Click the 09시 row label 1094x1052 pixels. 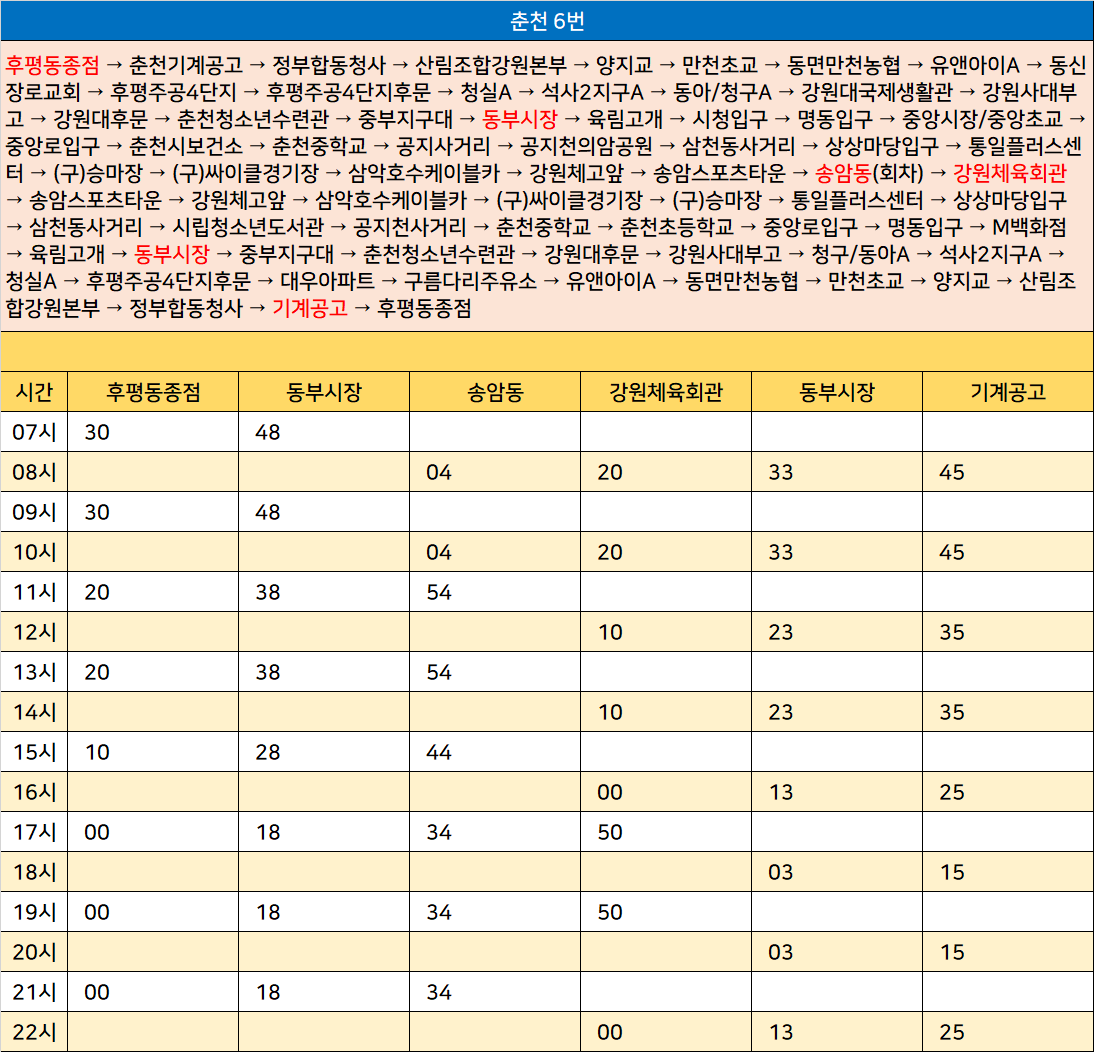point(34,512)
